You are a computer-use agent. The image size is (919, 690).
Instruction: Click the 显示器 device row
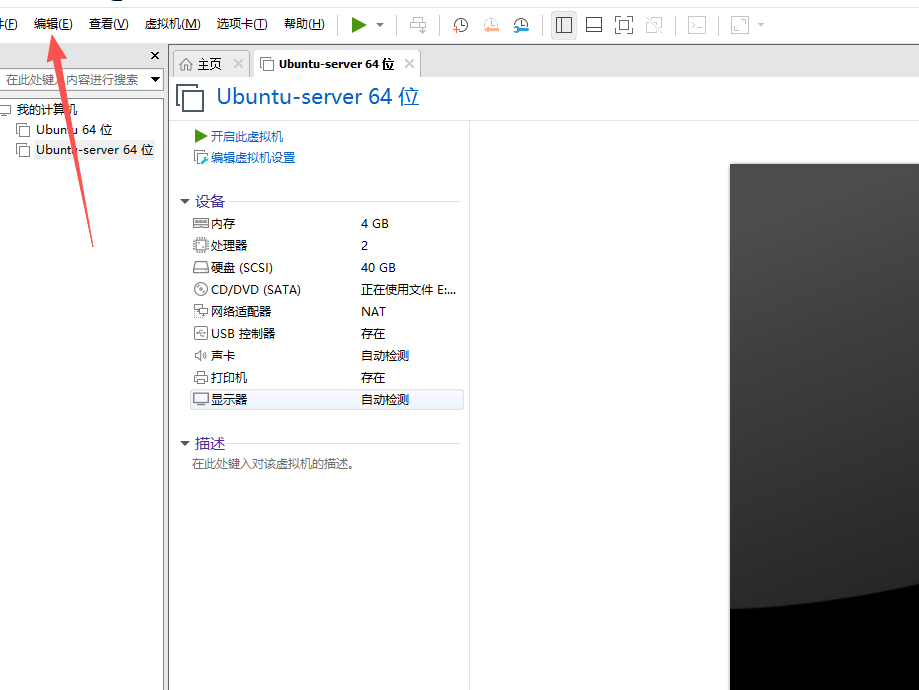(x=326, y=399)
